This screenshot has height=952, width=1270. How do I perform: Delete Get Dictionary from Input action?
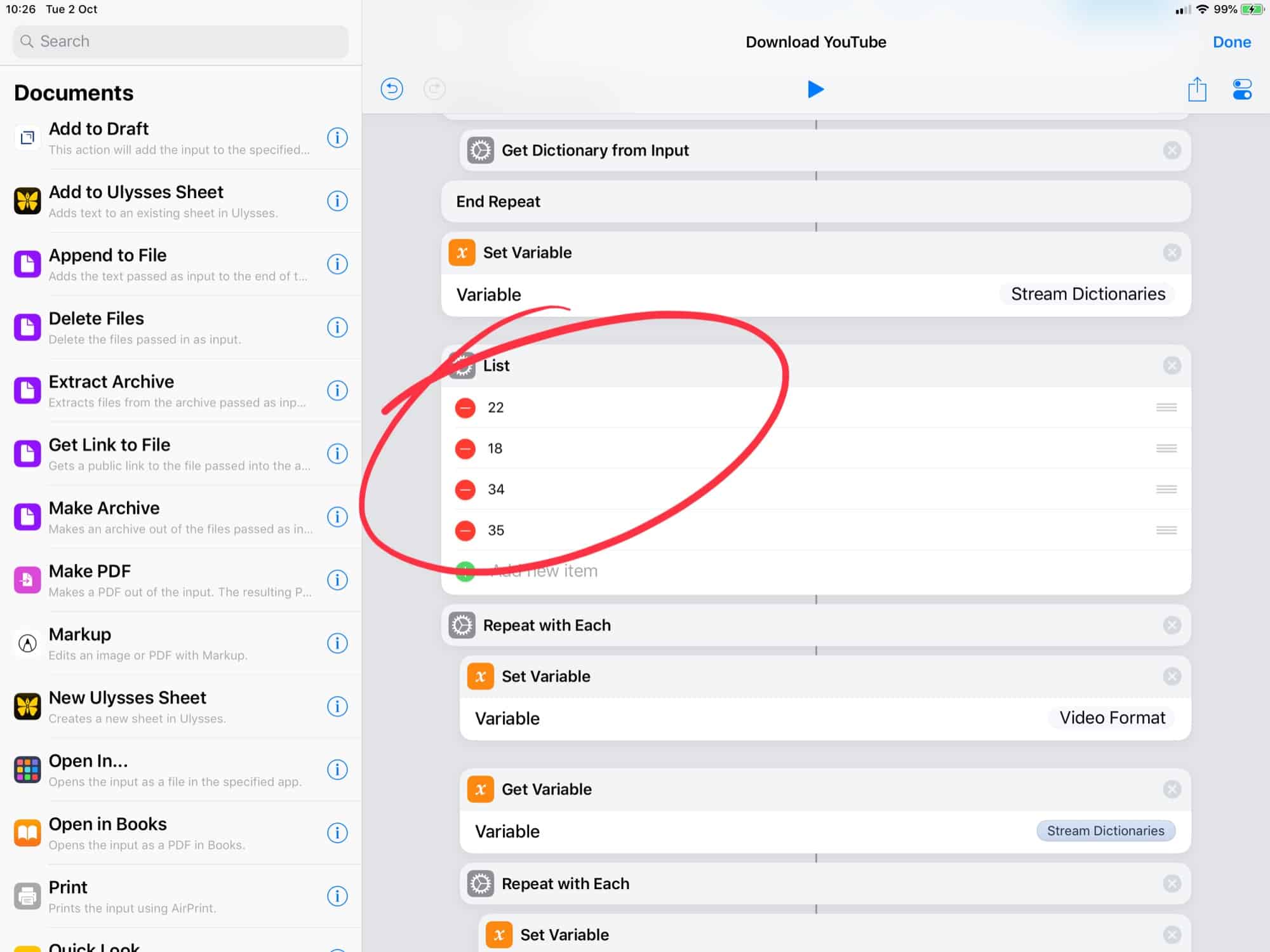click(1172, 151)
